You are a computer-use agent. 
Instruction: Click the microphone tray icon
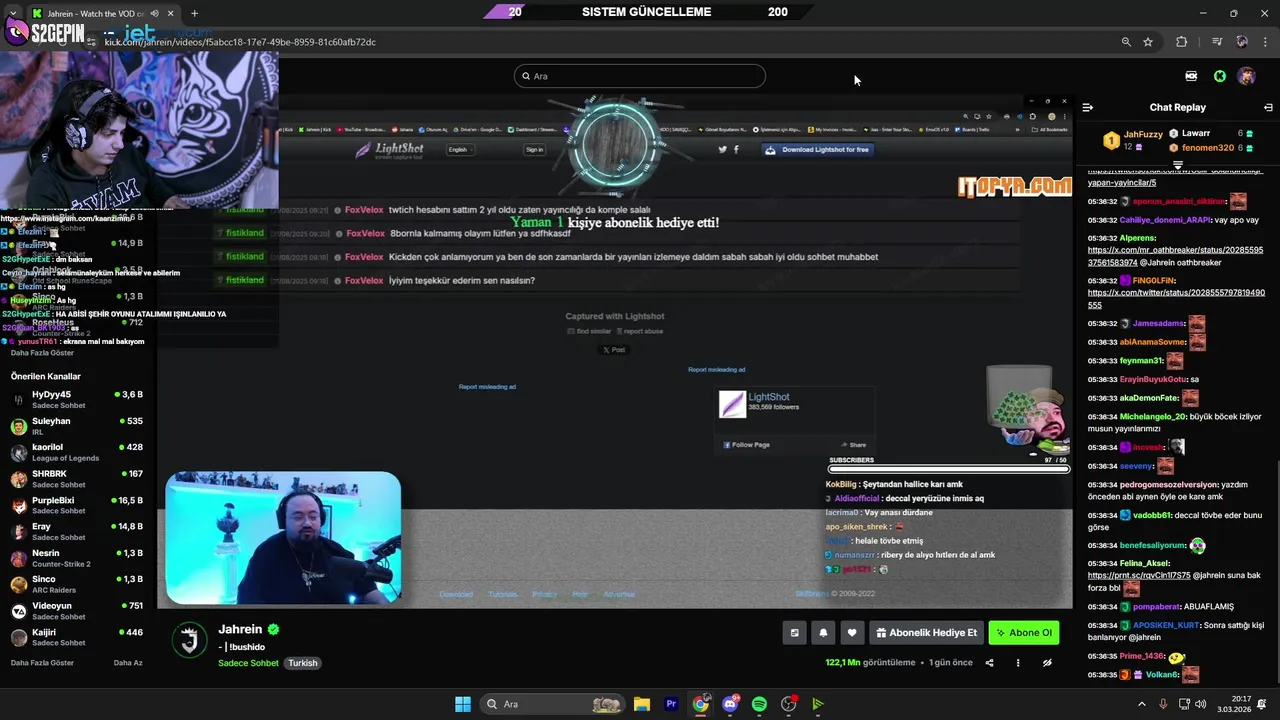click(x=1163, y=704)
